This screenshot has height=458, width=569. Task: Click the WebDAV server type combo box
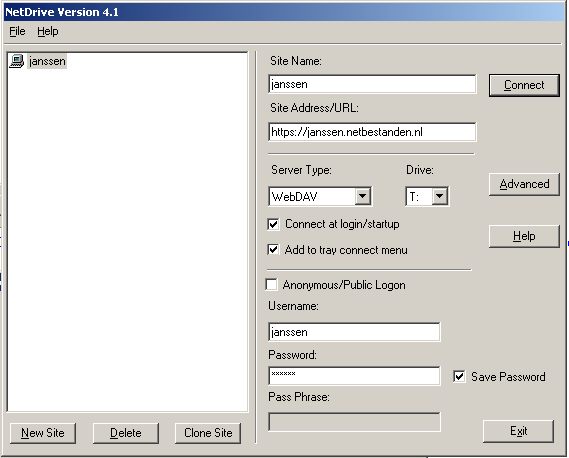tap(320, 196)
